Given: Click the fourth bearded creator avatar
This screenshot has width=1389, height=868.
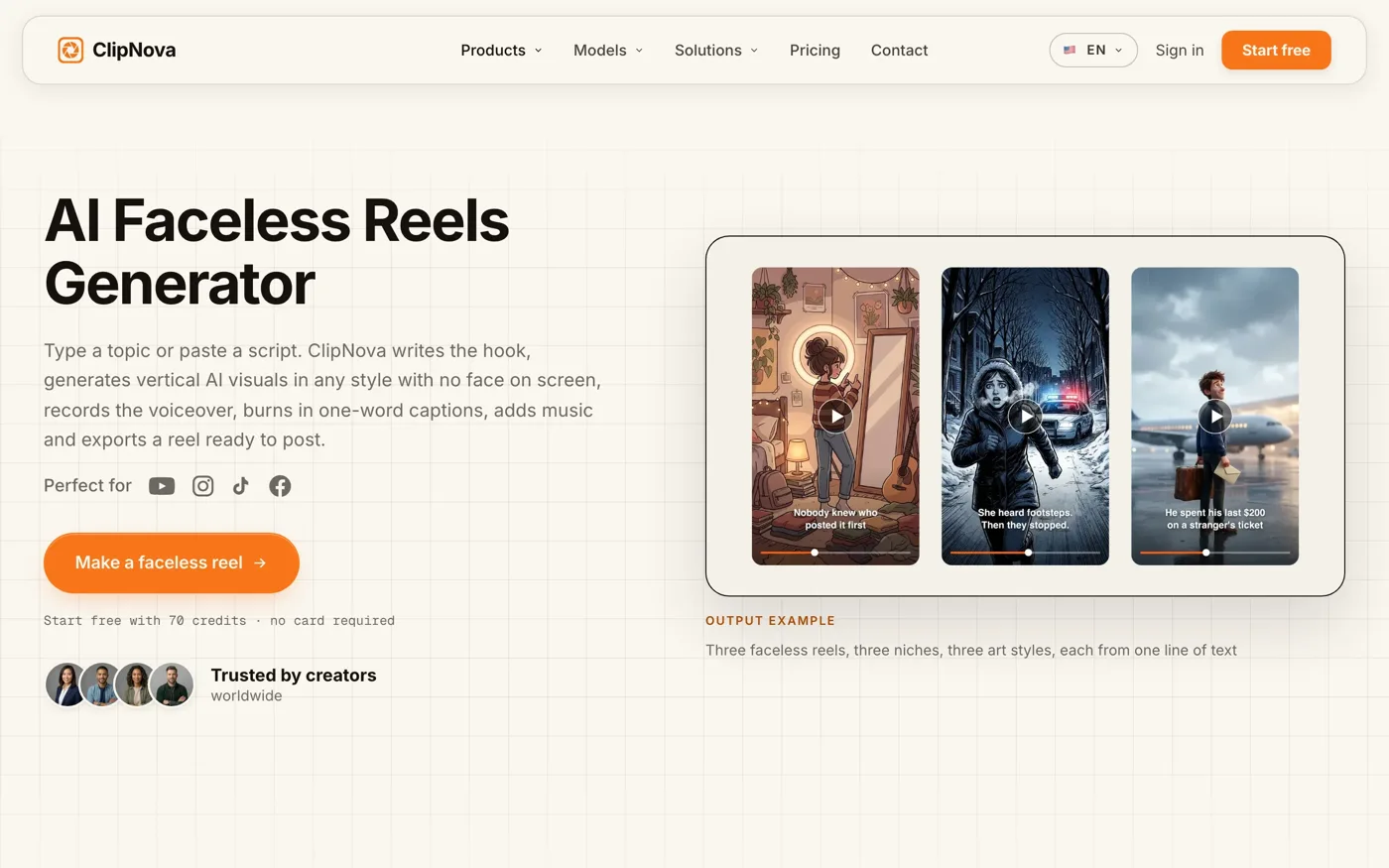Looking at the screenshot, I should [x=172, y=684].
